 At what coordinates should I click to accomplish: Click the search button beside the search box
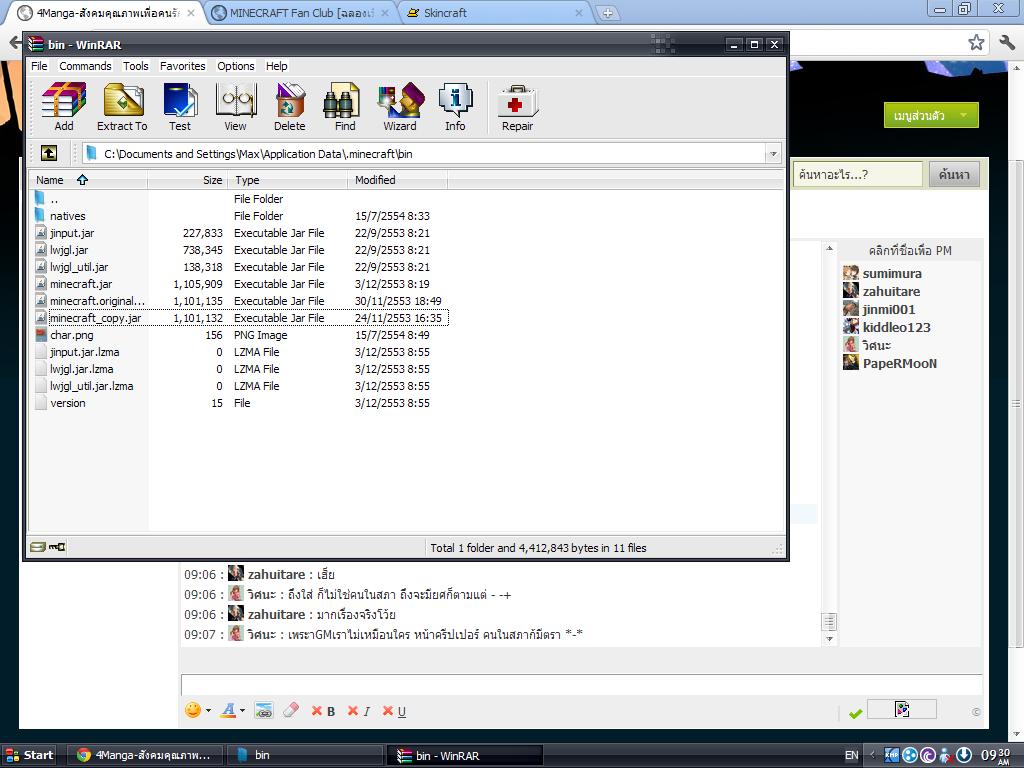954,174
